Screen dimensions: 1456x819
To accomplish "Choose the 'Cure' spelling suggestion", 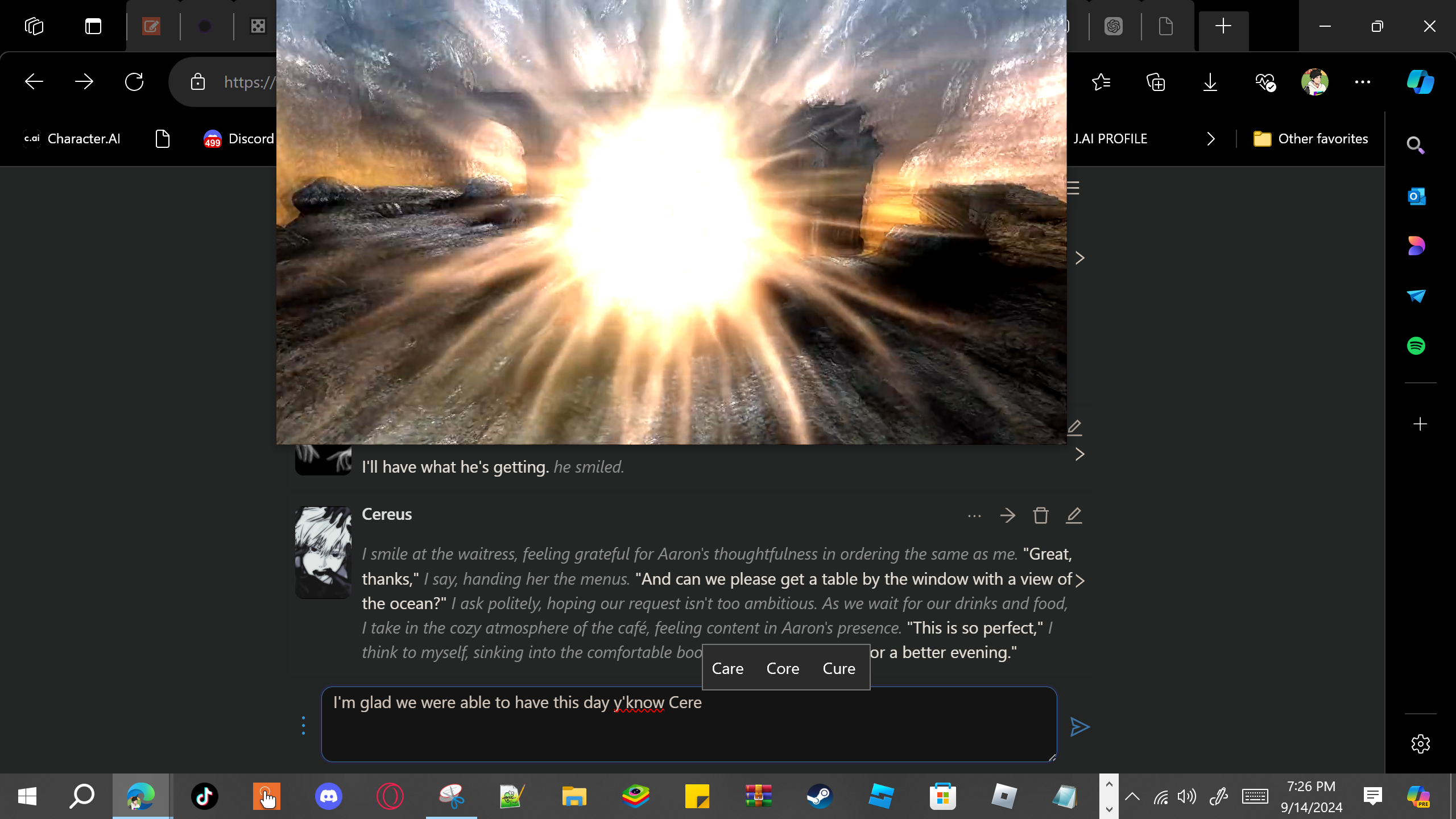I will point(838,668).
